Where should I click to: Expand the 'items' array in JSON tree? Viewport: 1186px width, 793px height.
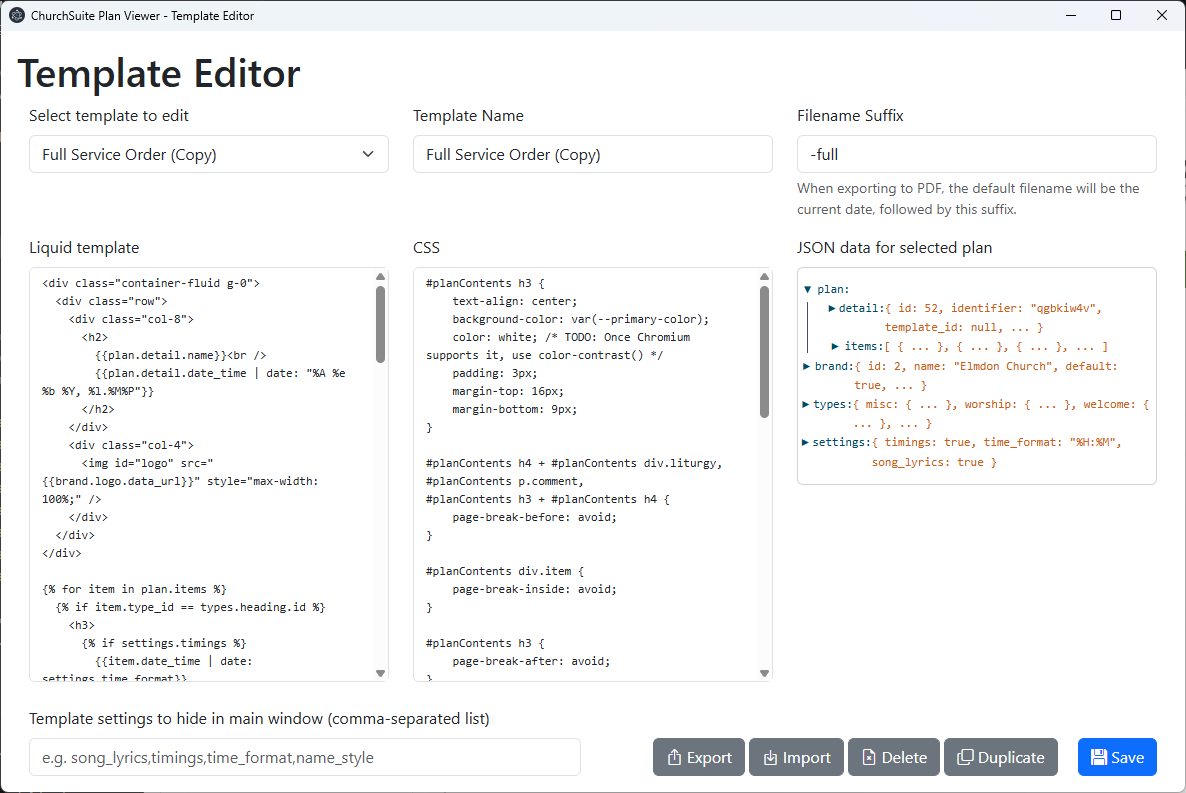[x=836, y=346]
